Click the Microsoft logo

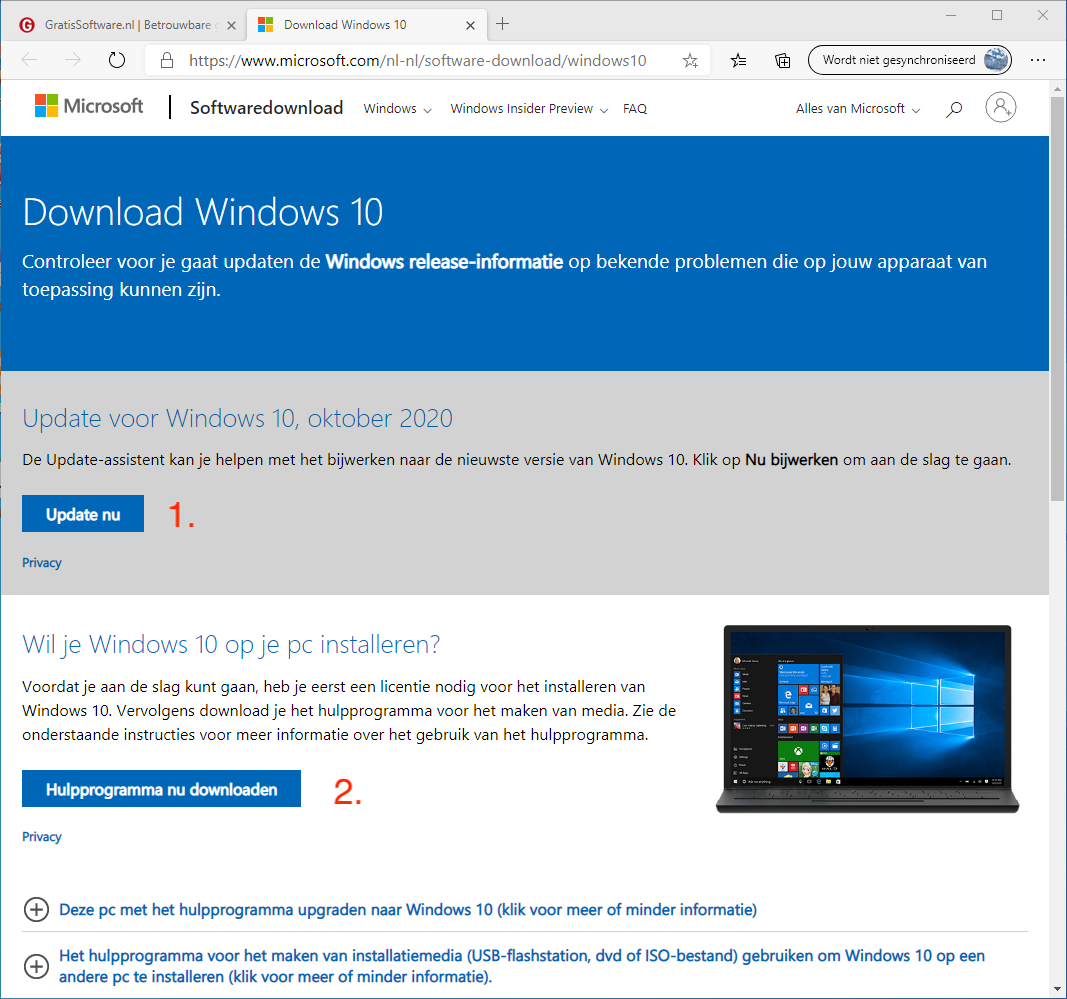89,106
